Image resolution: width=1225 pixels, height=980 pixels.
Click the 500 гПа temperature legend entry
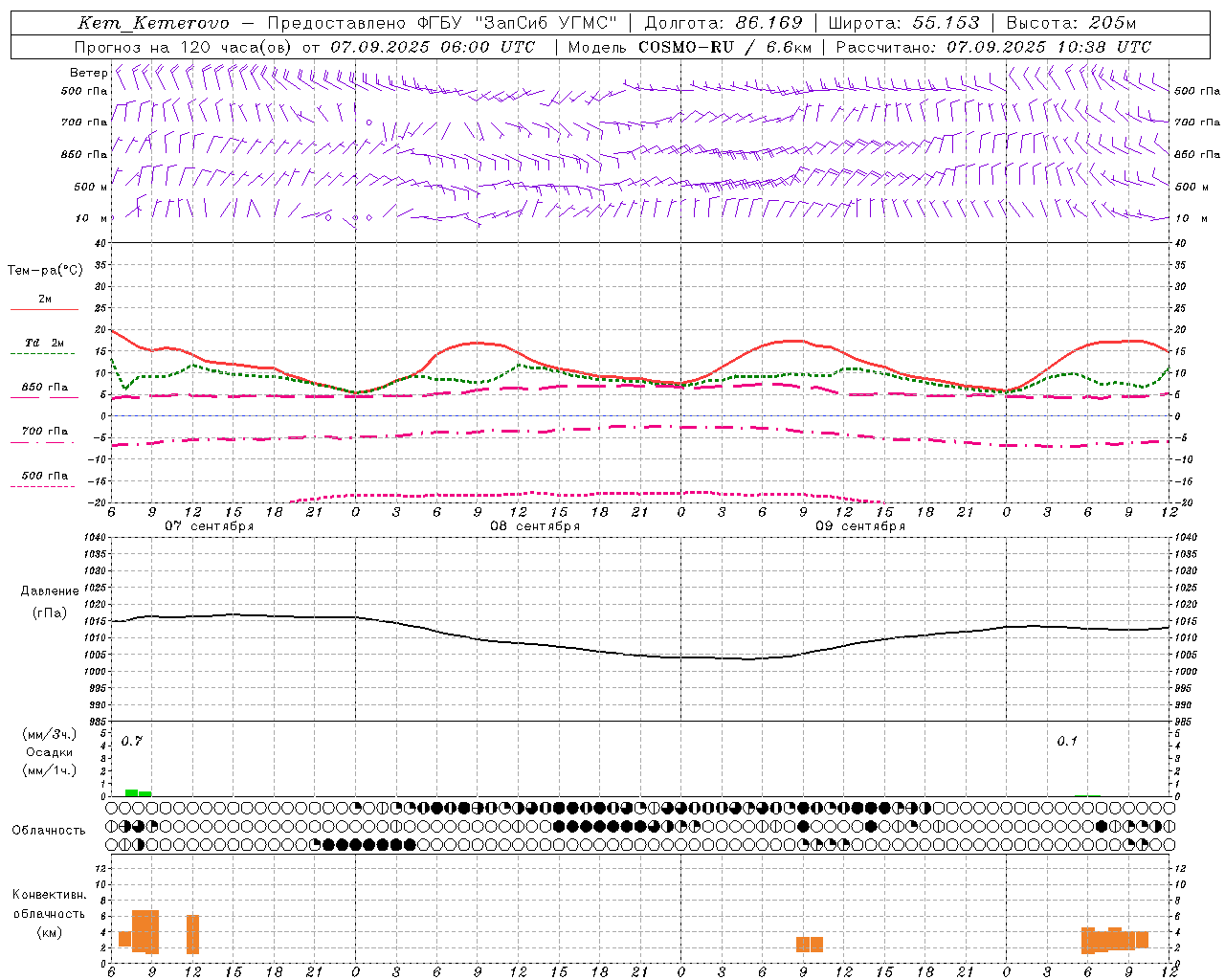click(45, 475)
